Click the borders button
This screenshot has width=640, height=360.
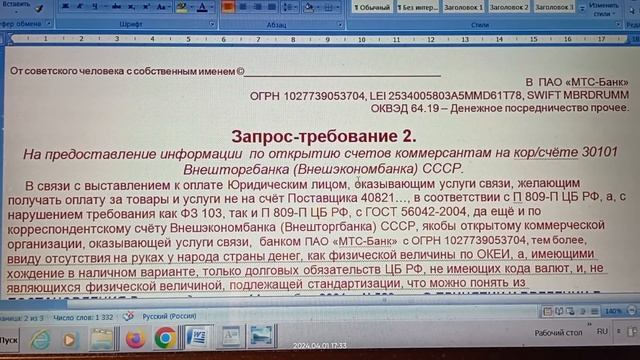(x=329, y=7)
